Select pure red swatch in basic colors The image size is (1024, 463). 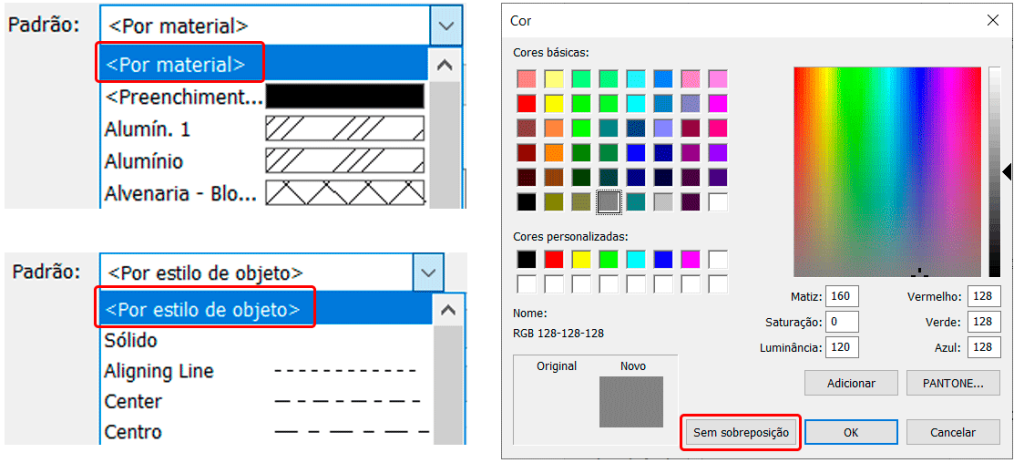526,103
